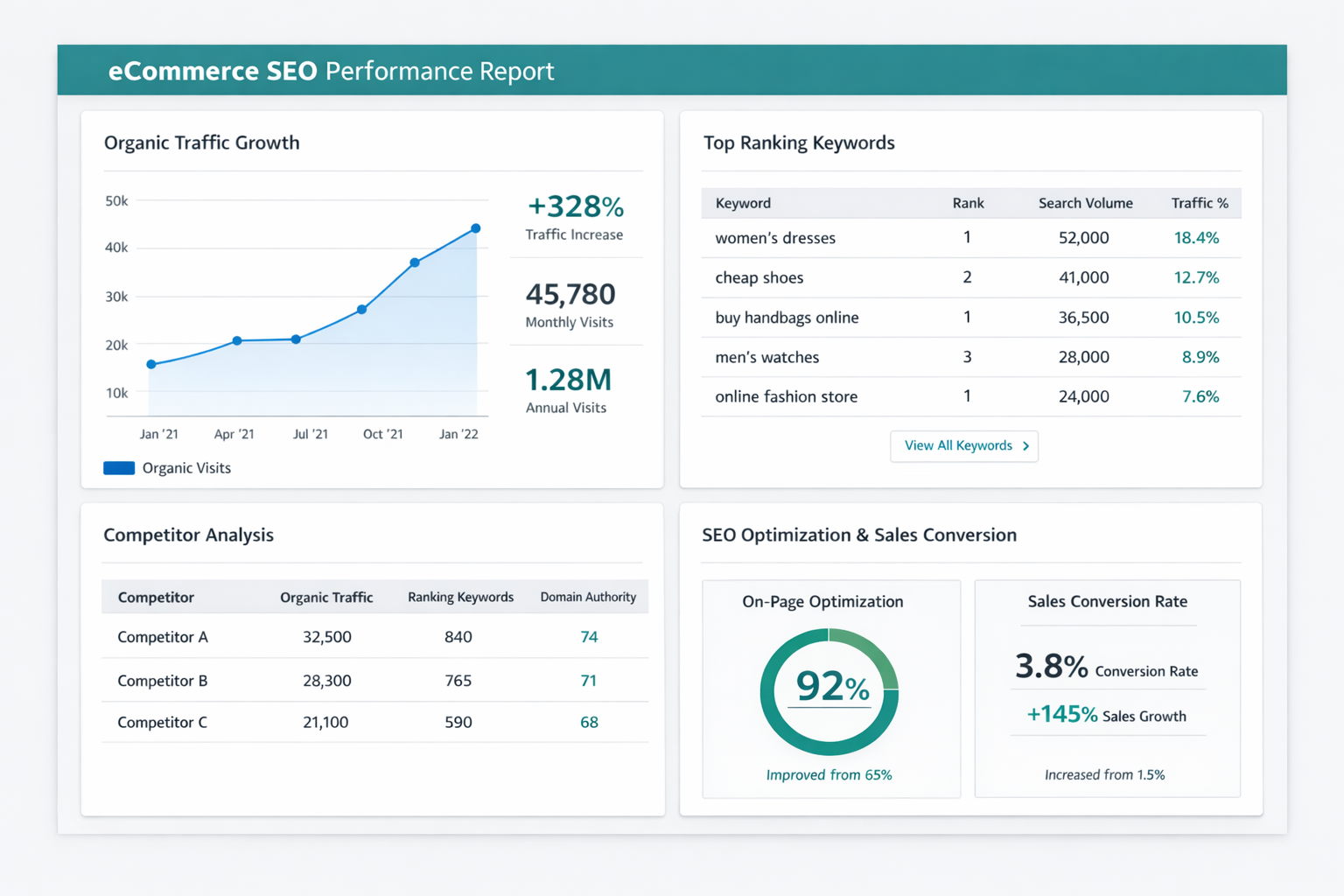1344x896 pixels.
Task: Click the View All Keywords button
Action: pyautogui.click(x=962, y=446)
